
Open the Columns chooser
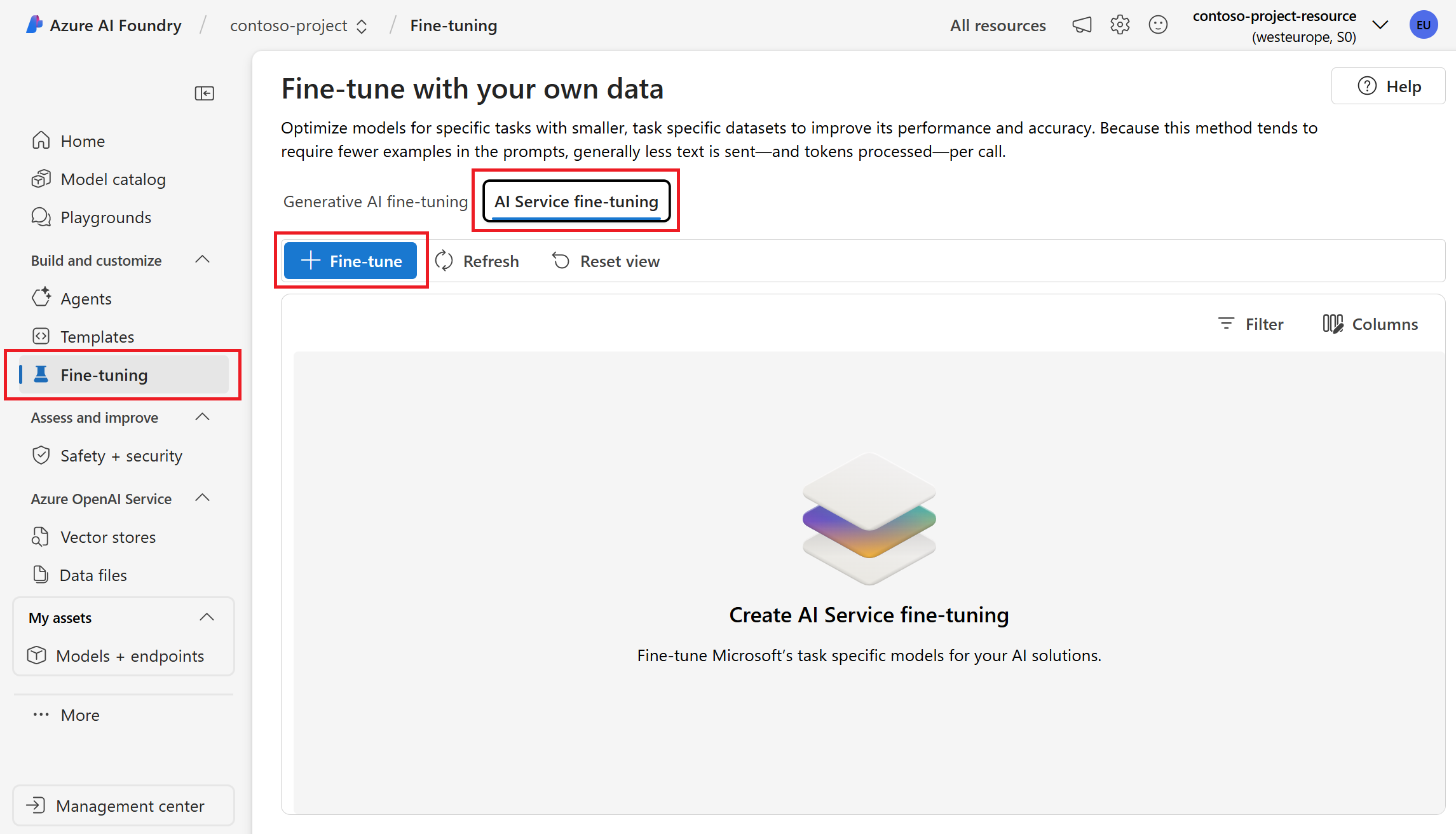(1370, 324)
